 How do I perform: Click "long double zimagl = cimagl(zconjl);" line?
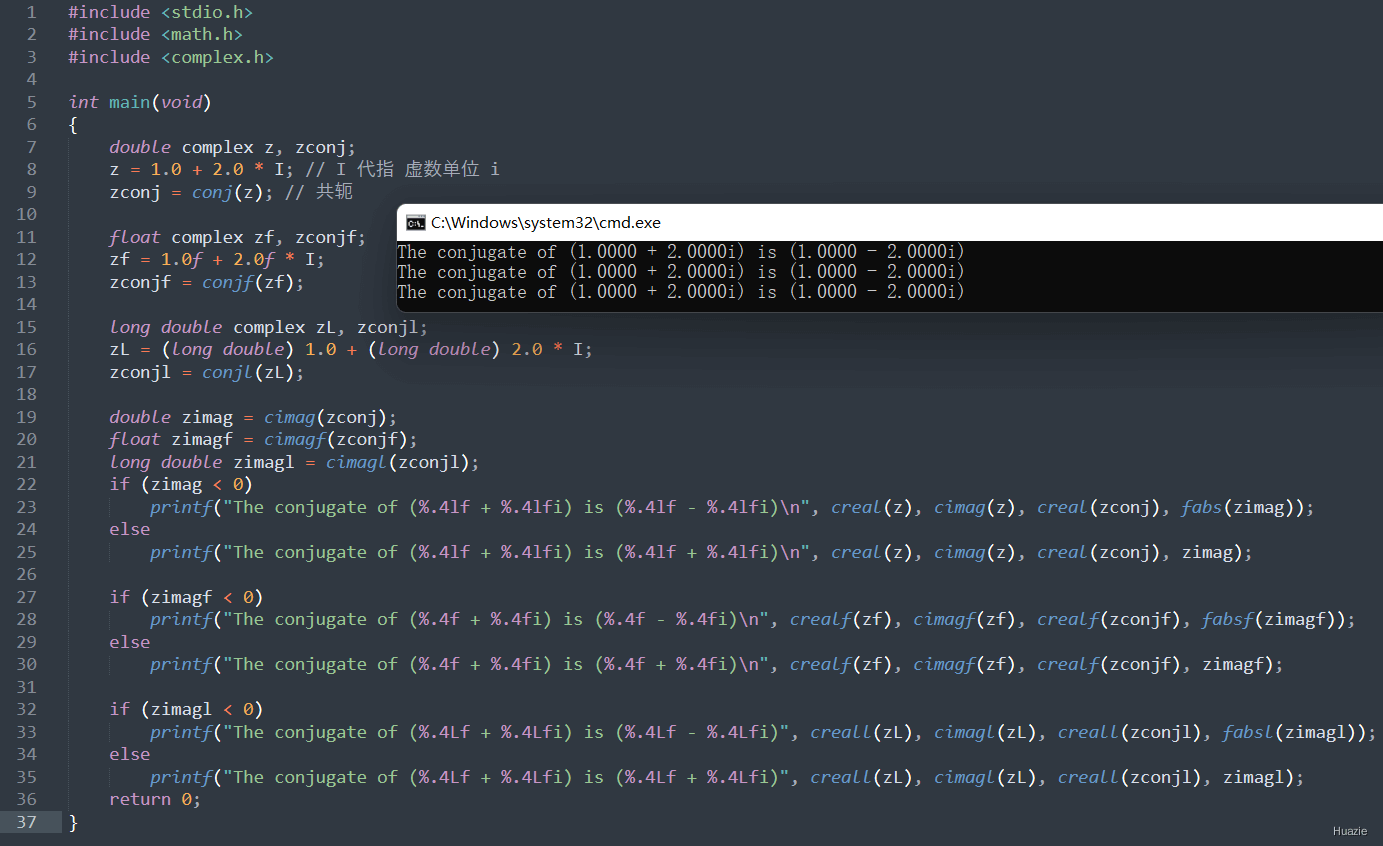pyautogui.click(x=294, y=462)
